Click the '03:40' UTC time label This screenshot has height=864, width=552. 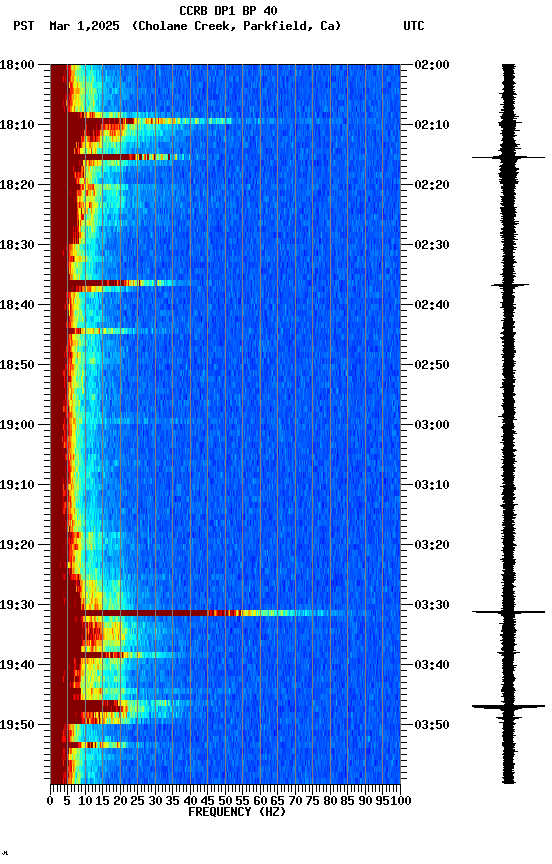pyautogui.click(x=432, y=666)
